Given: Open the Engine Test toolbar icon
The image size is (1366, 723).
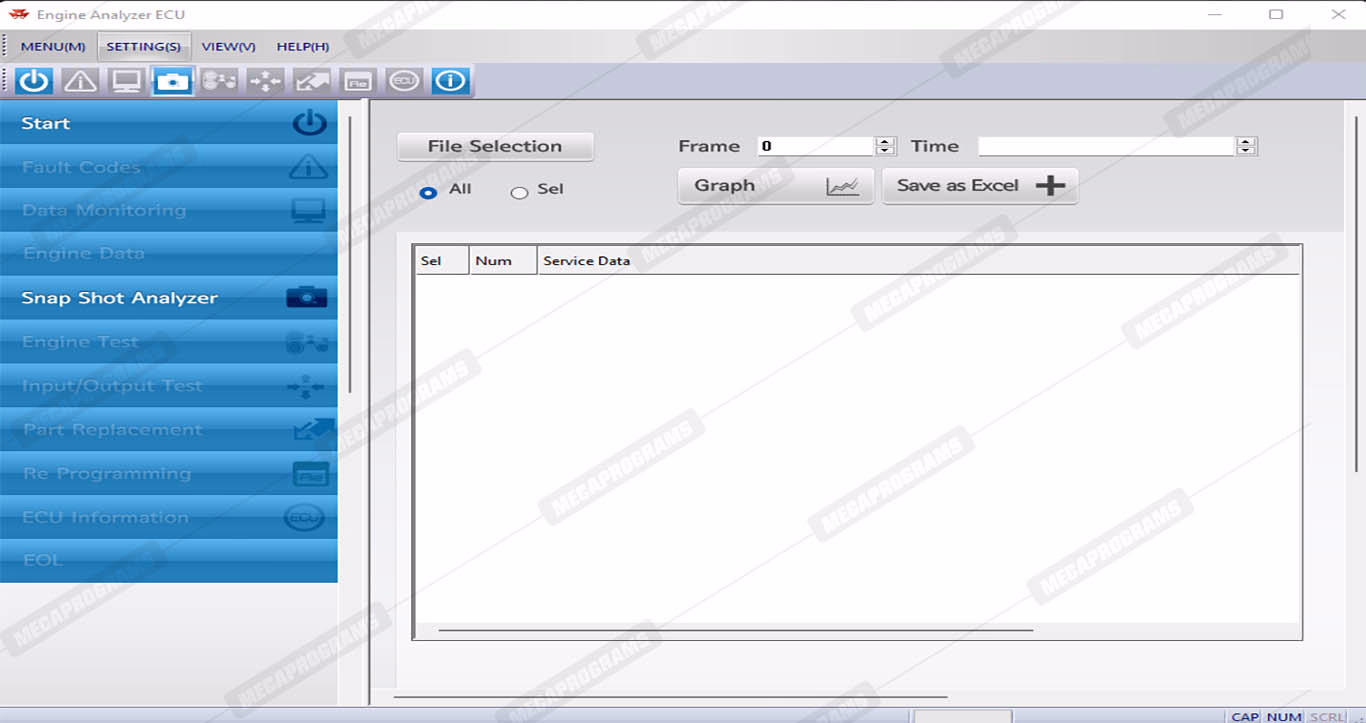Looking at the screenshot, I should [x=219, y=81].
